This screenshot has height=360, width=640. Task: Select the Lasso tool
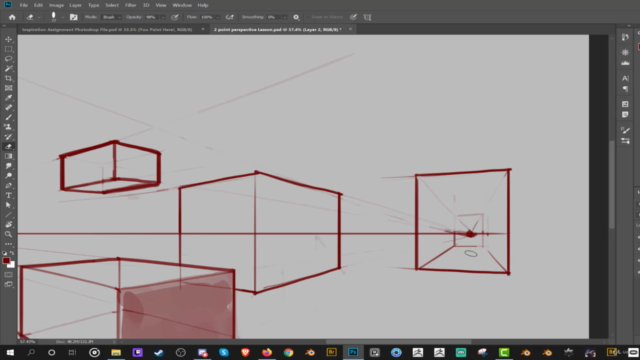[8, 59]
